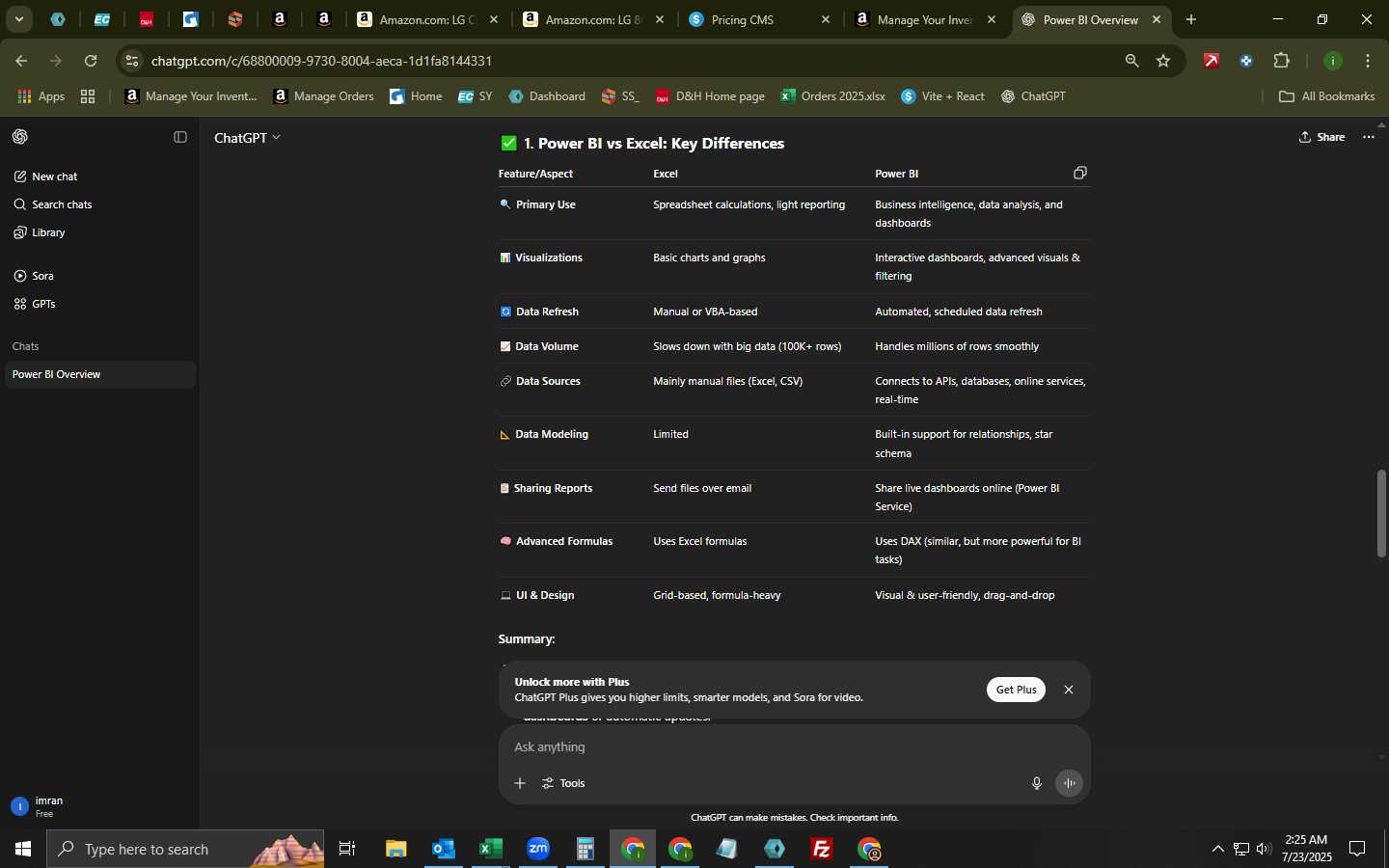Viewport: 1389px width, 868px height.
Task: Open the All Bookmarks folder
Action: coord(1326,96)
